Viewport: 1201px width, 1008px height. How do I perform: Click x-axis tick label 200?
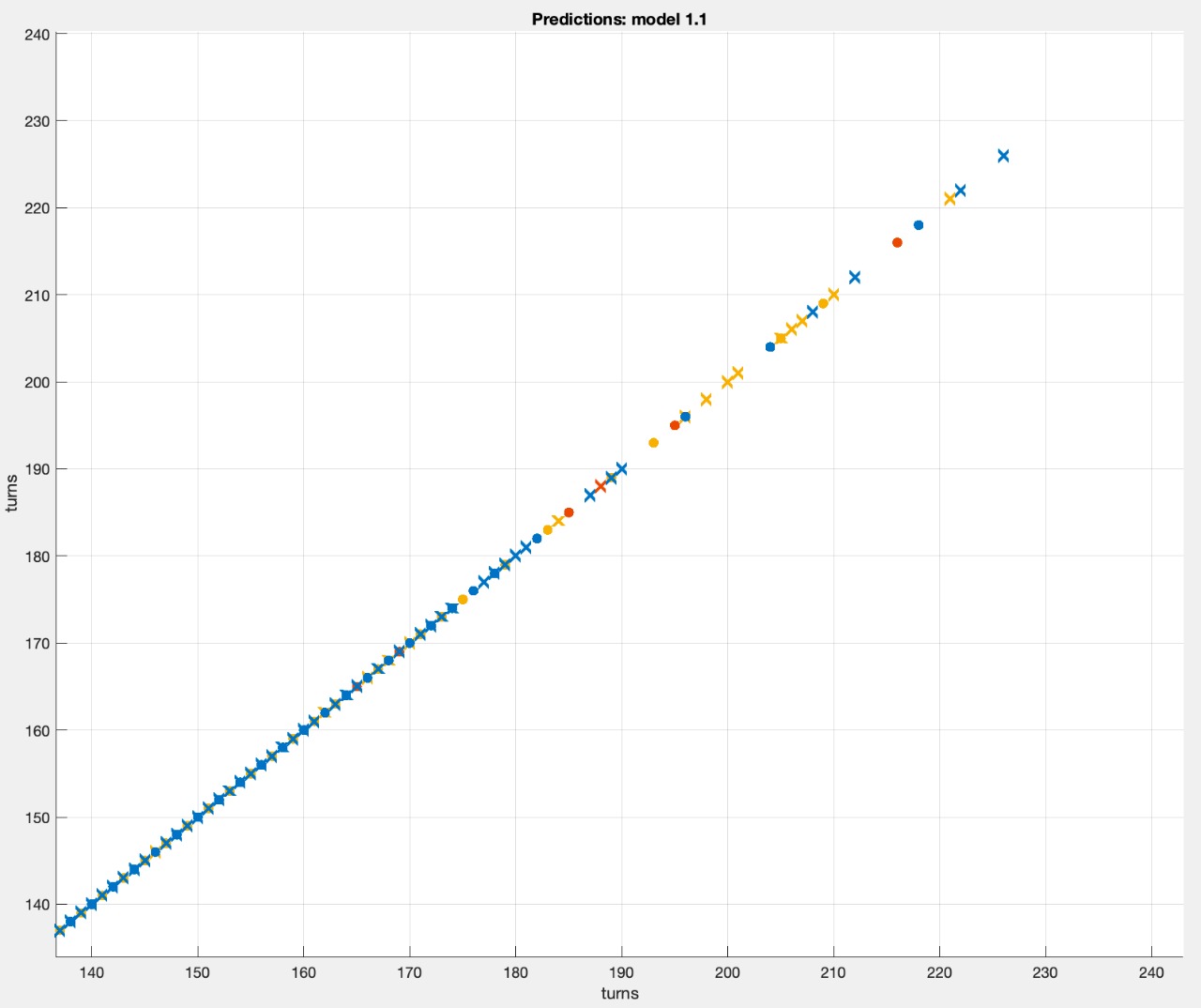pos(727,972)
